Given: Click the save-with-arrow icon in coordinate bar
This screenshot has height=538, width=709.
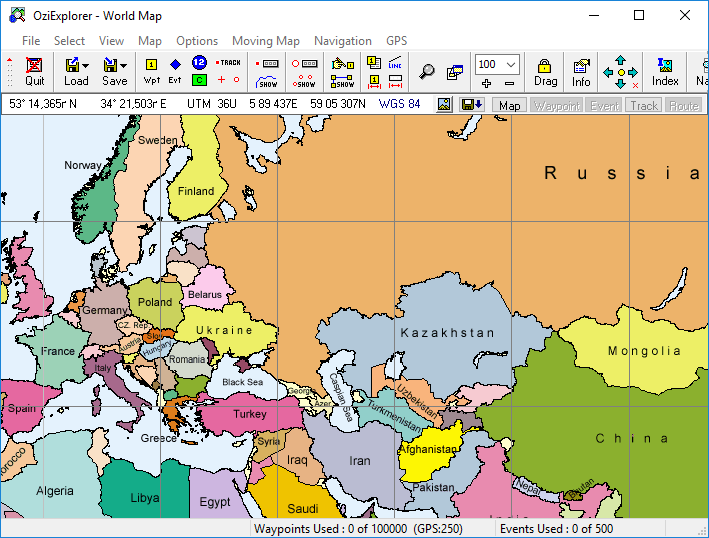Looking at the screenshot, I should pos(472,105).
